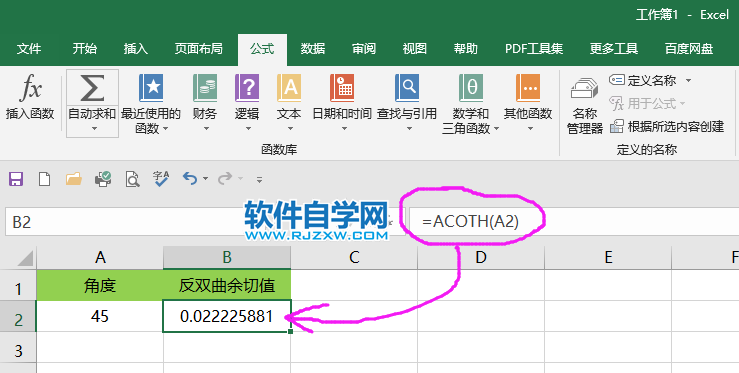
Task: Open the PDF工具集 tab
Action: pos(534,49)
